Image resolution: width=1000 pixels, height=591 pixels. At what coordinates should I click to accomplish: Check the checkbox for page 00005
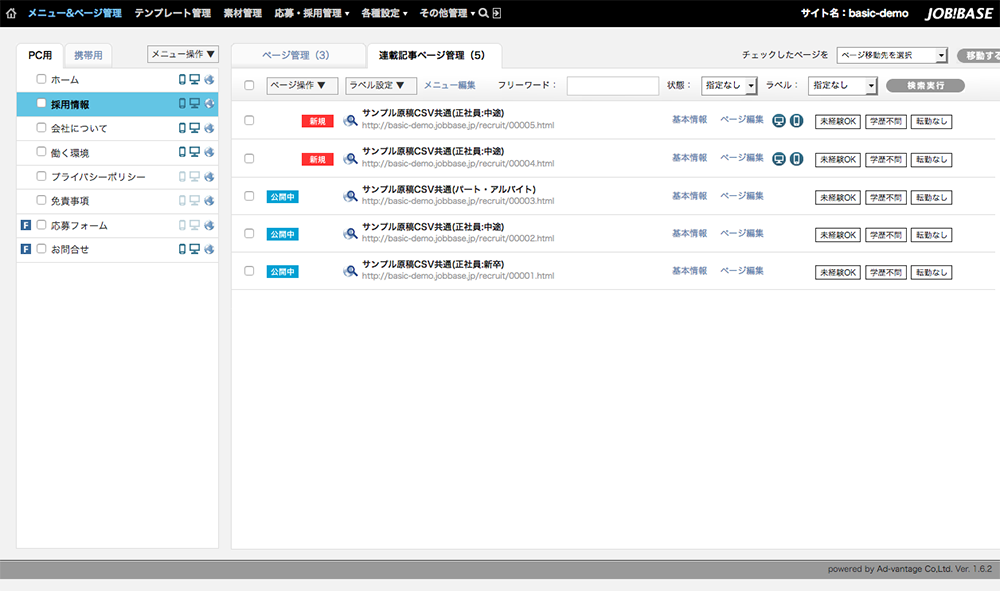click(249, 120)
